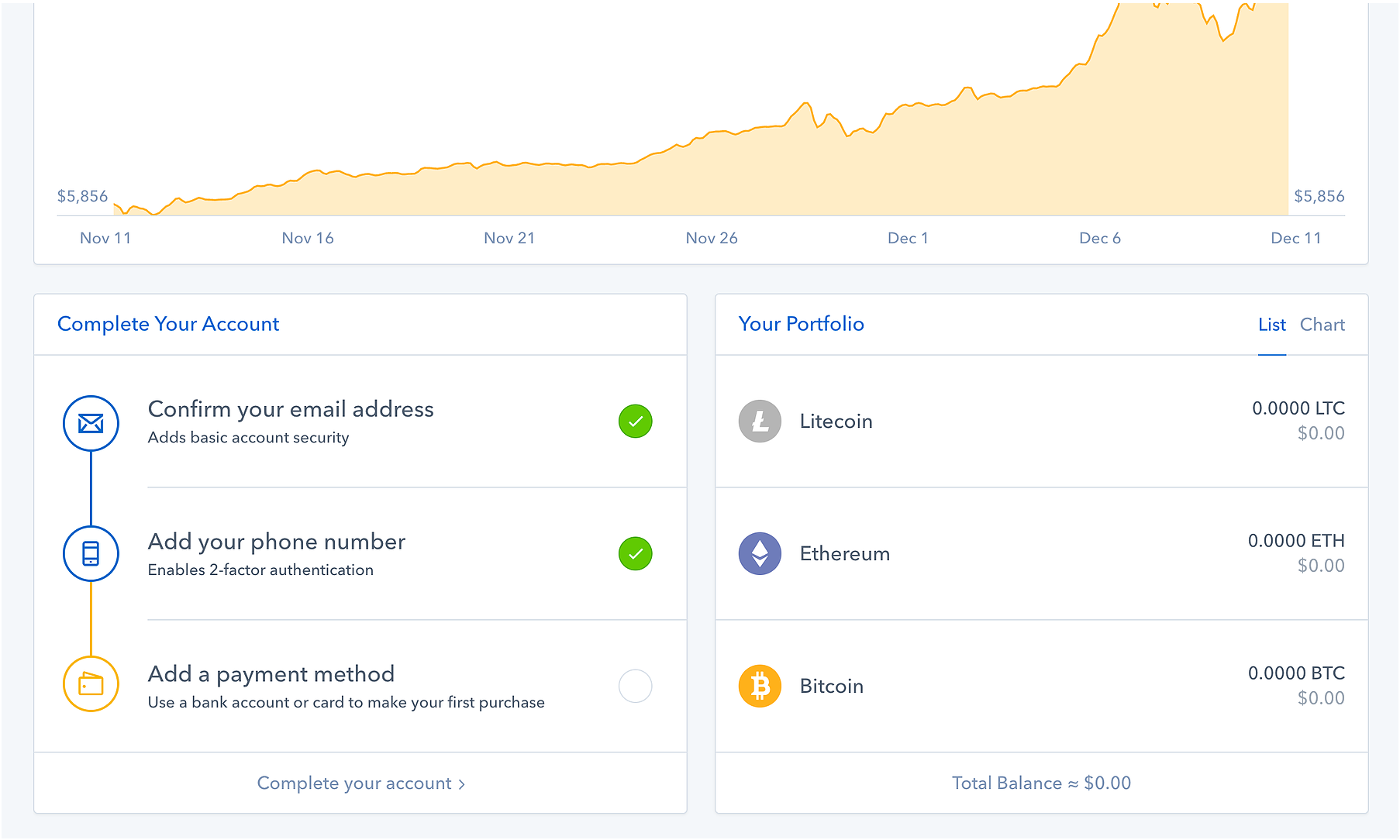Click the 0.0000 LTC balance
This screenshot has width=1400, height=840.
(x=1298, y=408)
